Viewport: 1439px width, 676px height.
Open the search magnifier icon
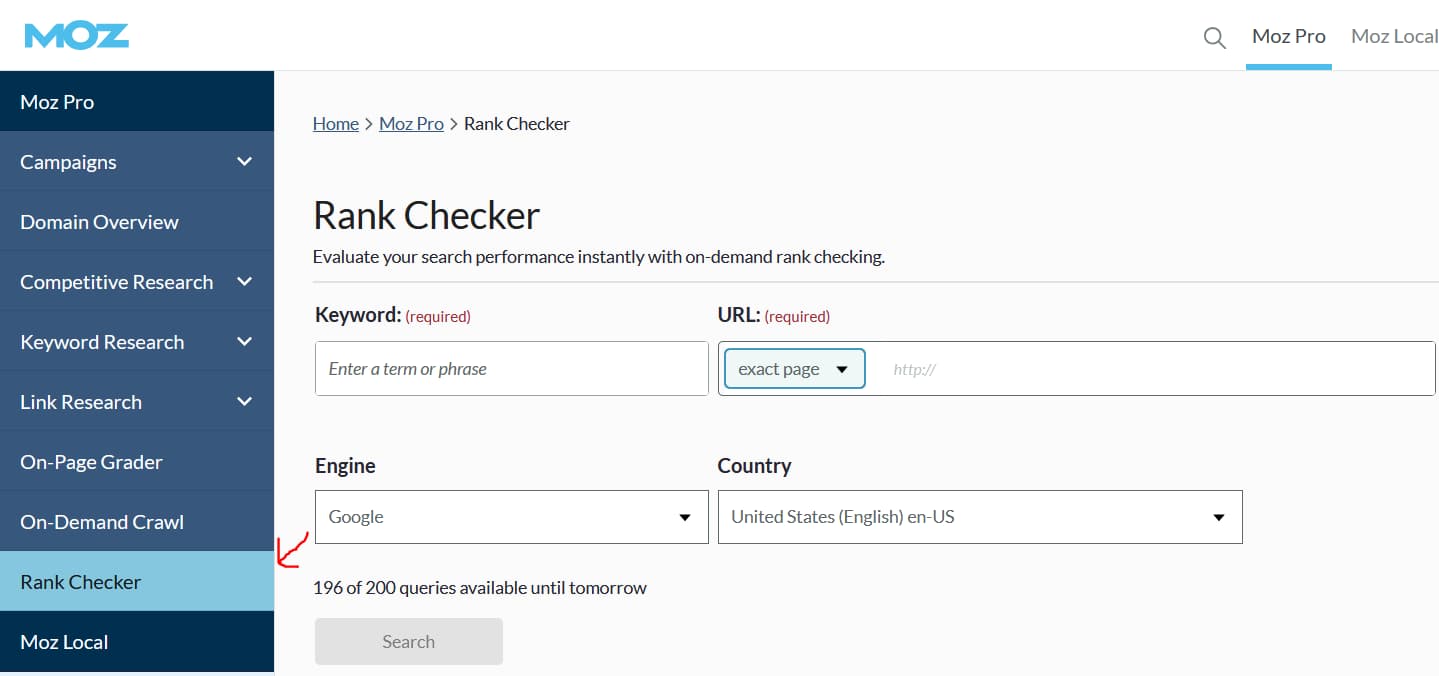point(1214,38)
